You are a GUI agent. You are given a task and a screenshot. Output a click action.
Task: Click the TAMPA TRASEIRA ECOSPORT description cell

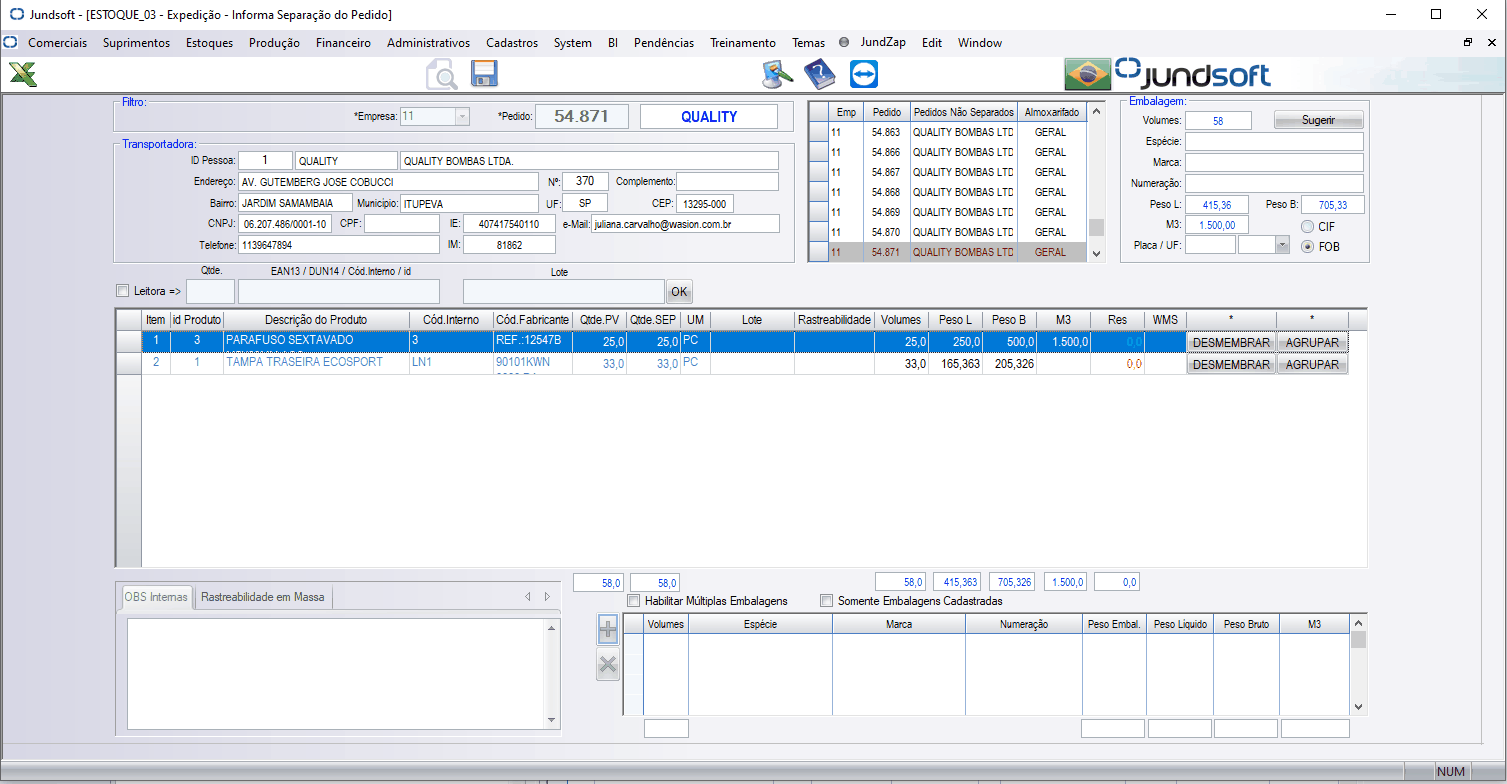pos(316,363)
